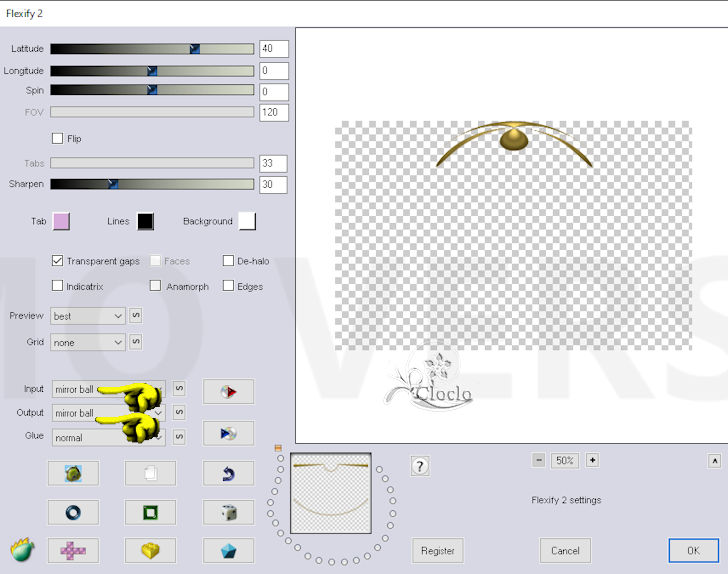Click the blue ring icon button
Viewport: 728px width, 574px height.
[x=73, y=512]
